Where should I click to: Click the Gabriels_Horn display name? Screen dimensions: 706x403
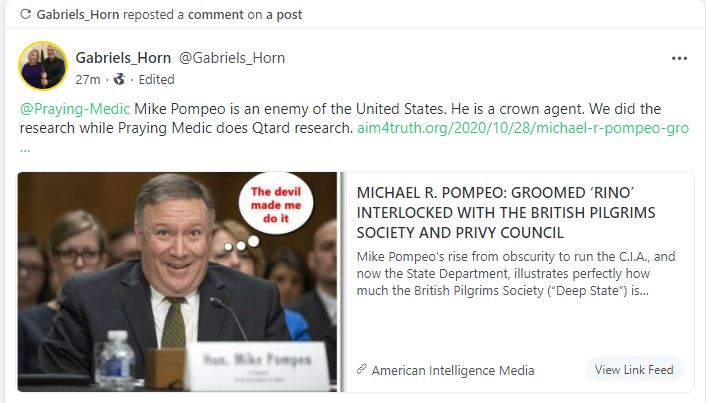pyautogui.click(x=123, y=58)
